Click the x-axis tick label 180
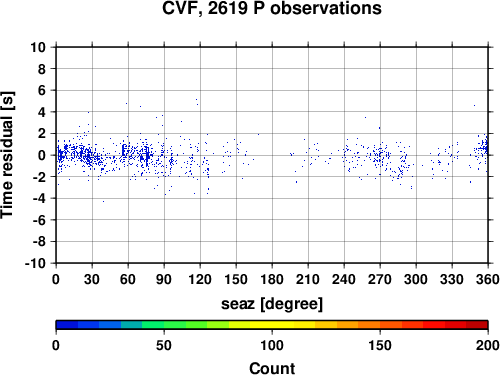 tap(272, 279)
